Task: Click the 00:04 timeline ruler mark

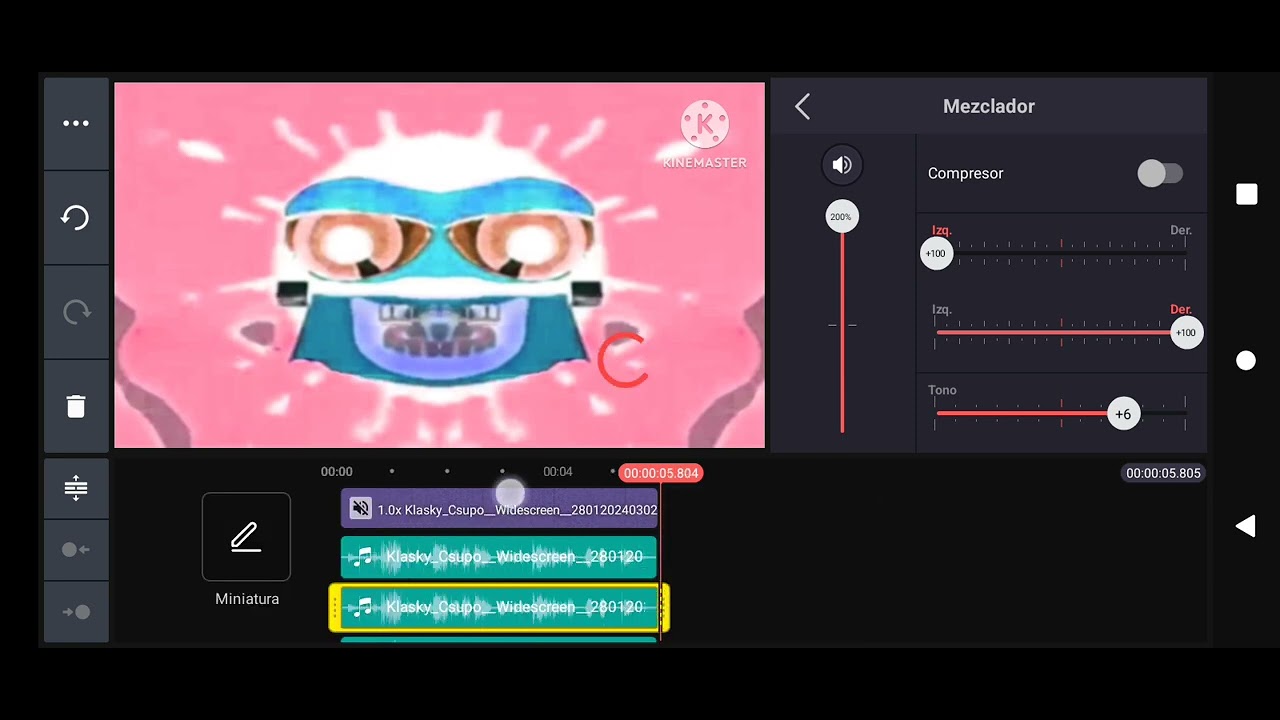Action: (x=558, y=472)
